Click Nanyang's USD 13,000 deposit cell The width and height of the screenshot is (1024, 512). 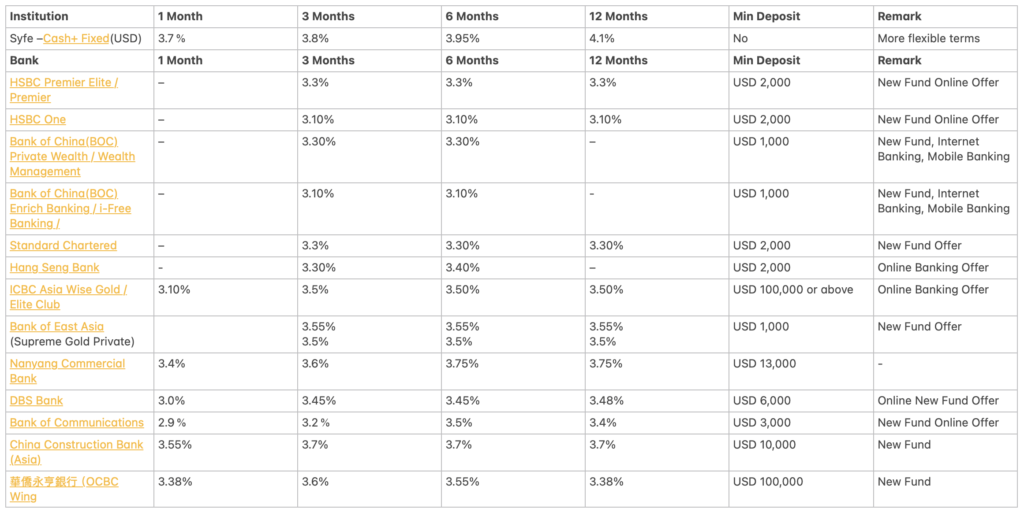[x=801, y=372]
